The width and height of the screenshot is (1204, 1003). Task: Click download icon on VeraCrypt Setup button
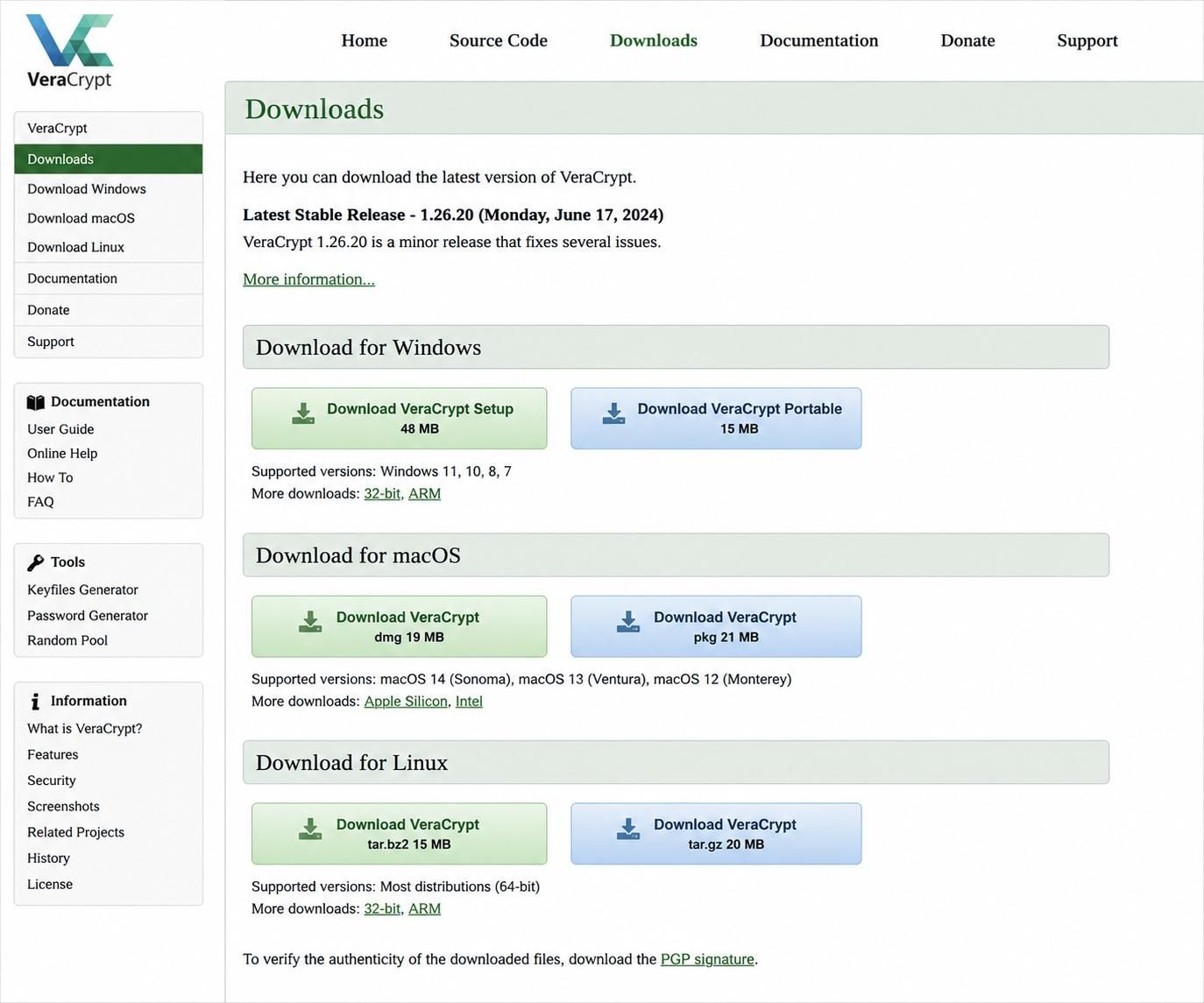point(303,414)
